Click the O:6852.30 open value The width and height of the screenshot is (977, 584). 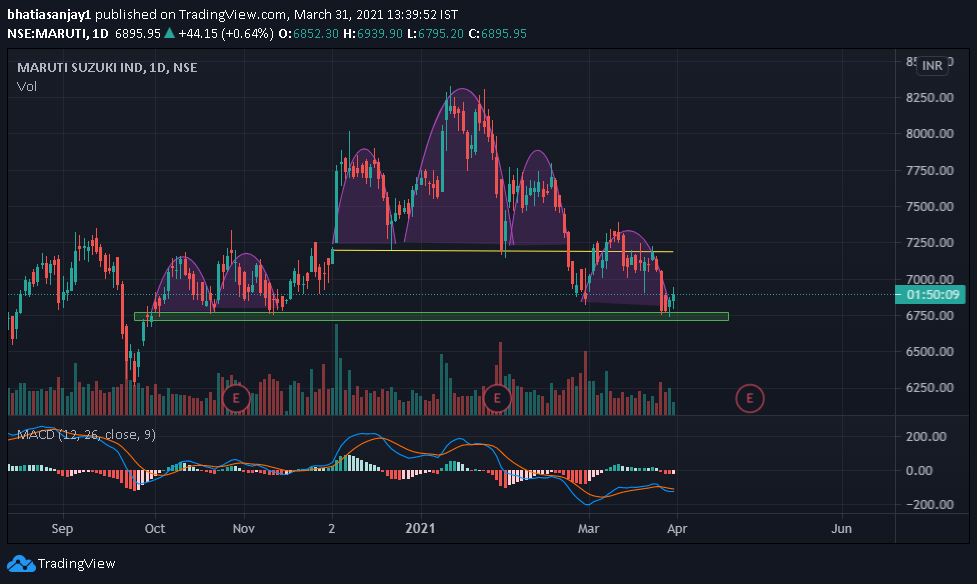(308, 34)
